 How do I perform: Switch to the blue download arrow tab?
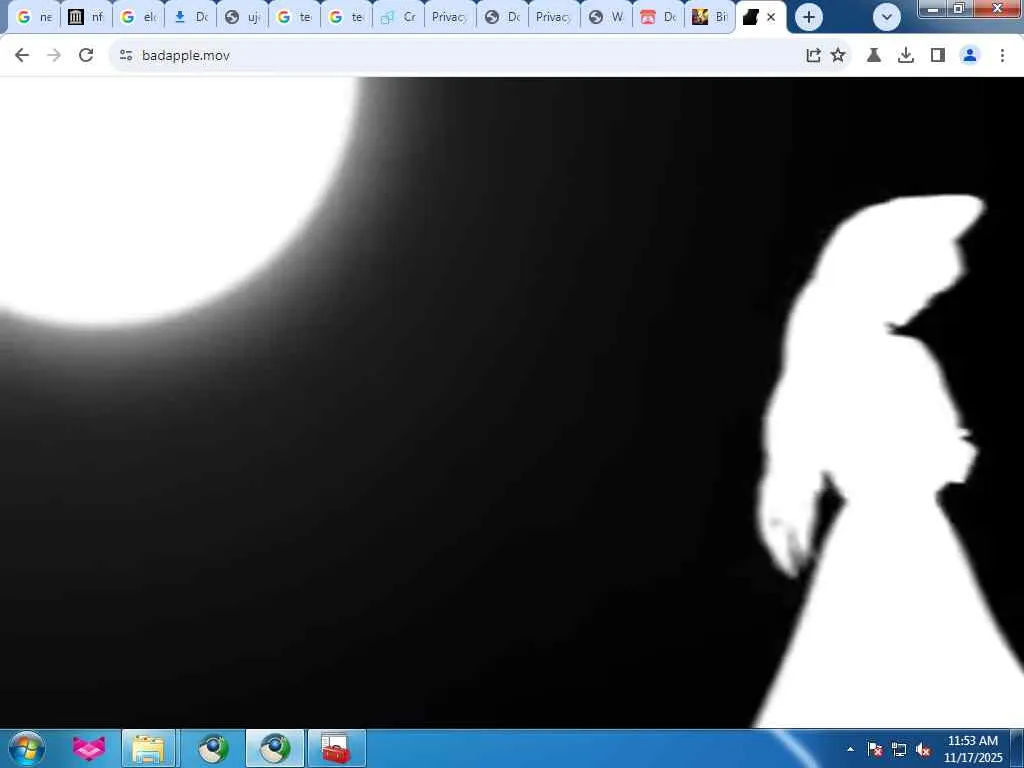tap(190, 17)
